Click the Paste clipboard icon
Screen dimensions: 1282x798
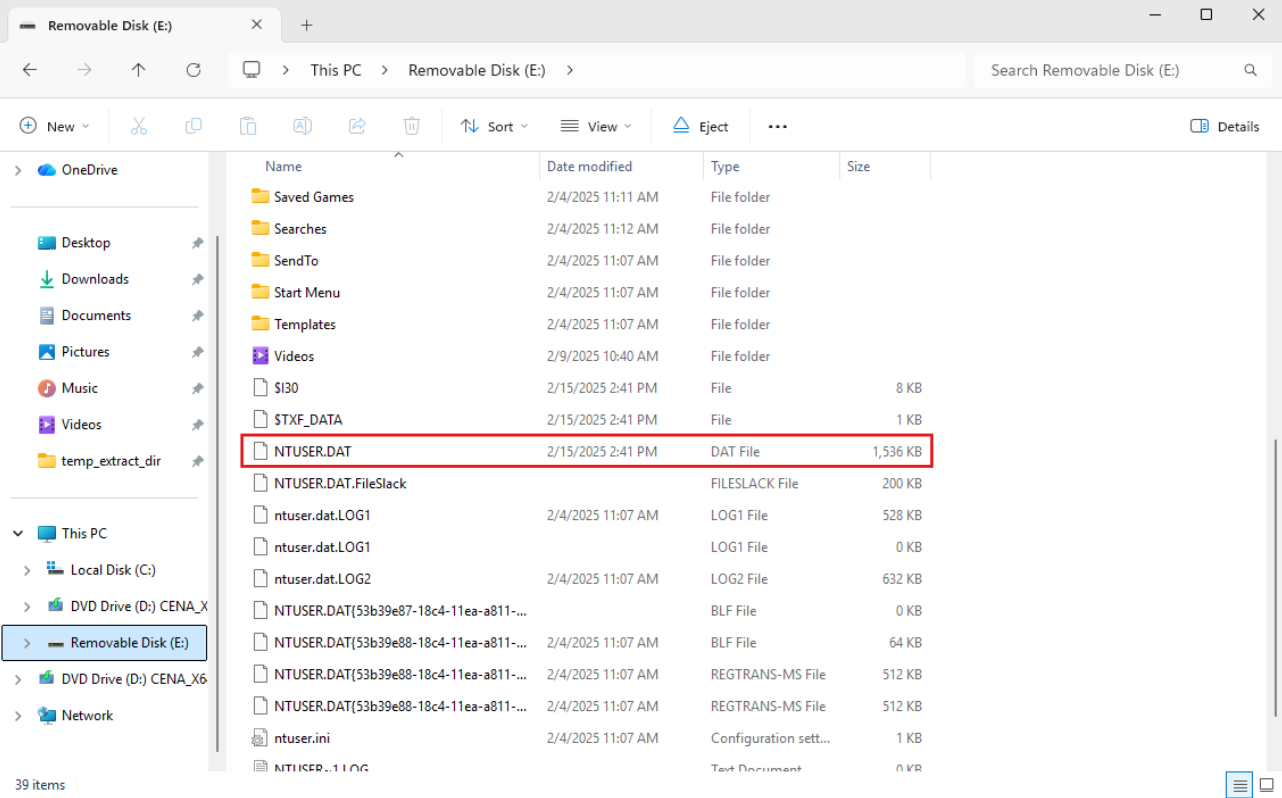248,126
